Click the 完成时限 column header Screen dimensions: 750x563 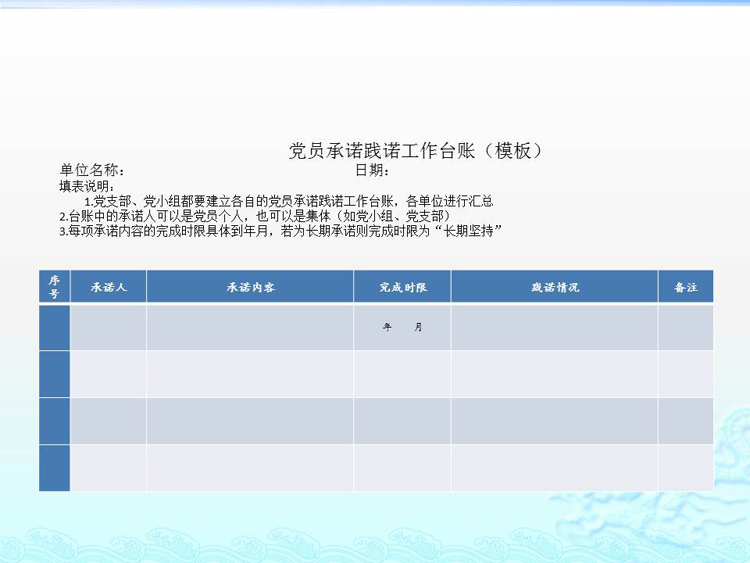click(402, 287)
